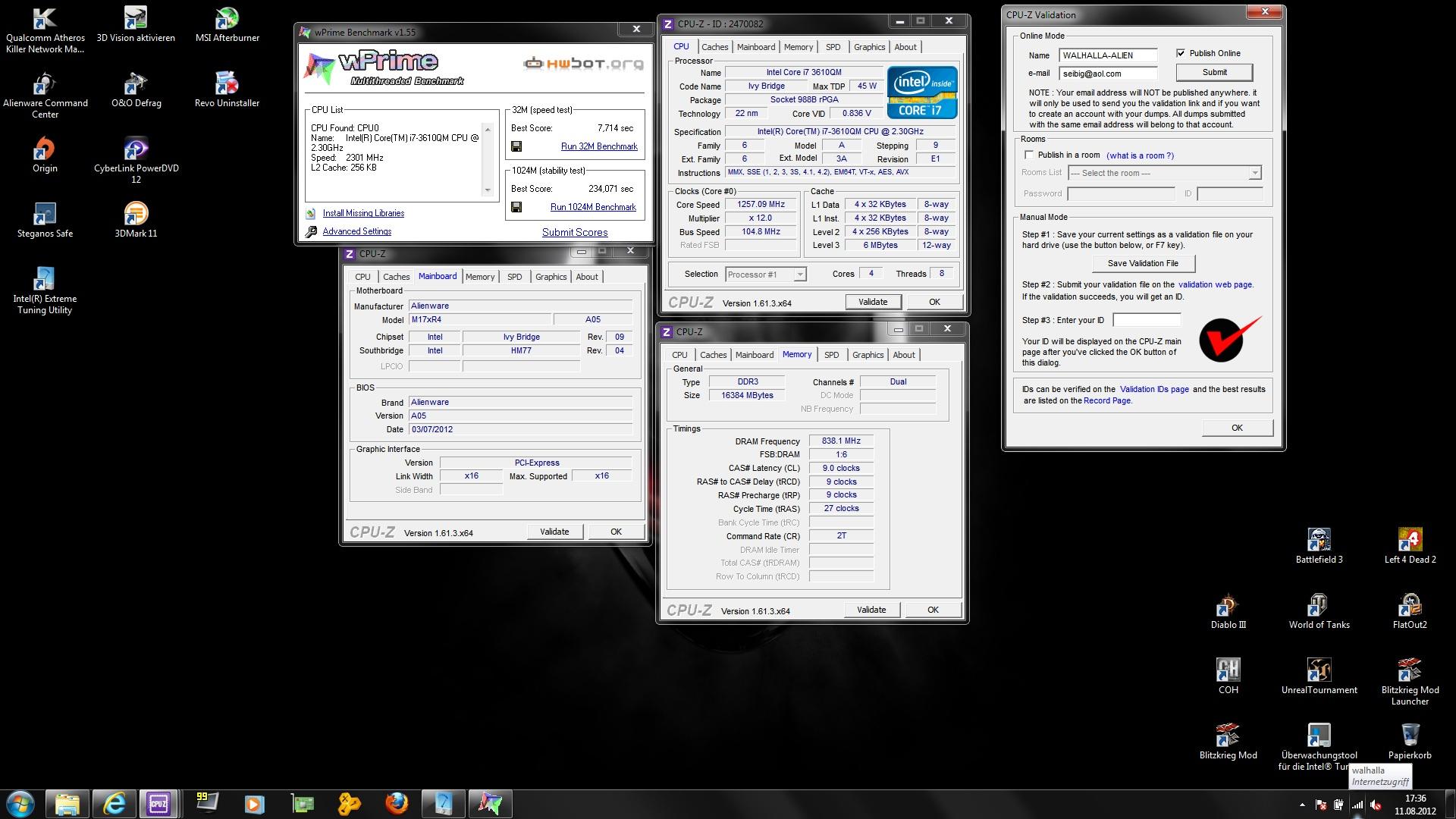Open the Record Page link
The image size is (1456, 819).
1107,400
